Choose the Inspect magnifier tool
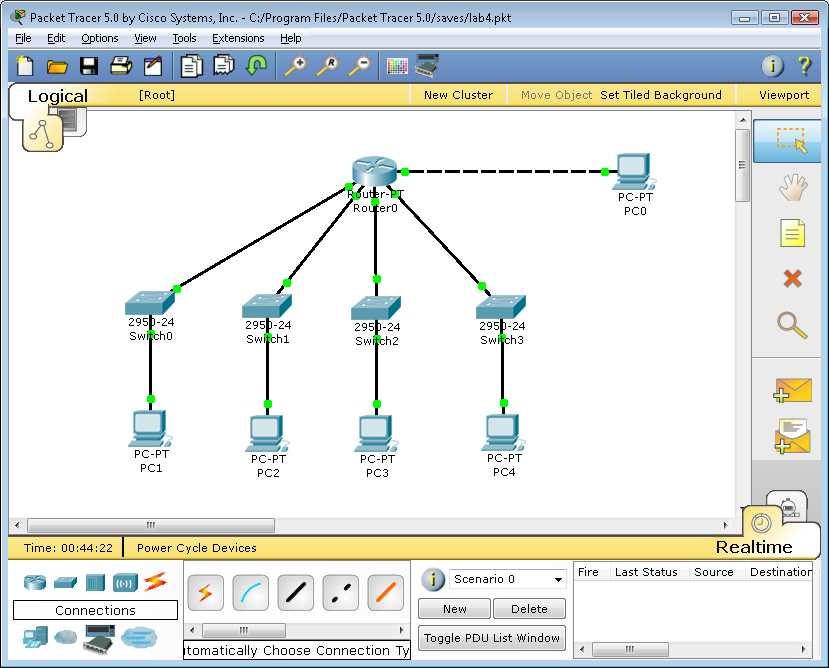Viewport: 829px width, 668px height. (792, 325)
